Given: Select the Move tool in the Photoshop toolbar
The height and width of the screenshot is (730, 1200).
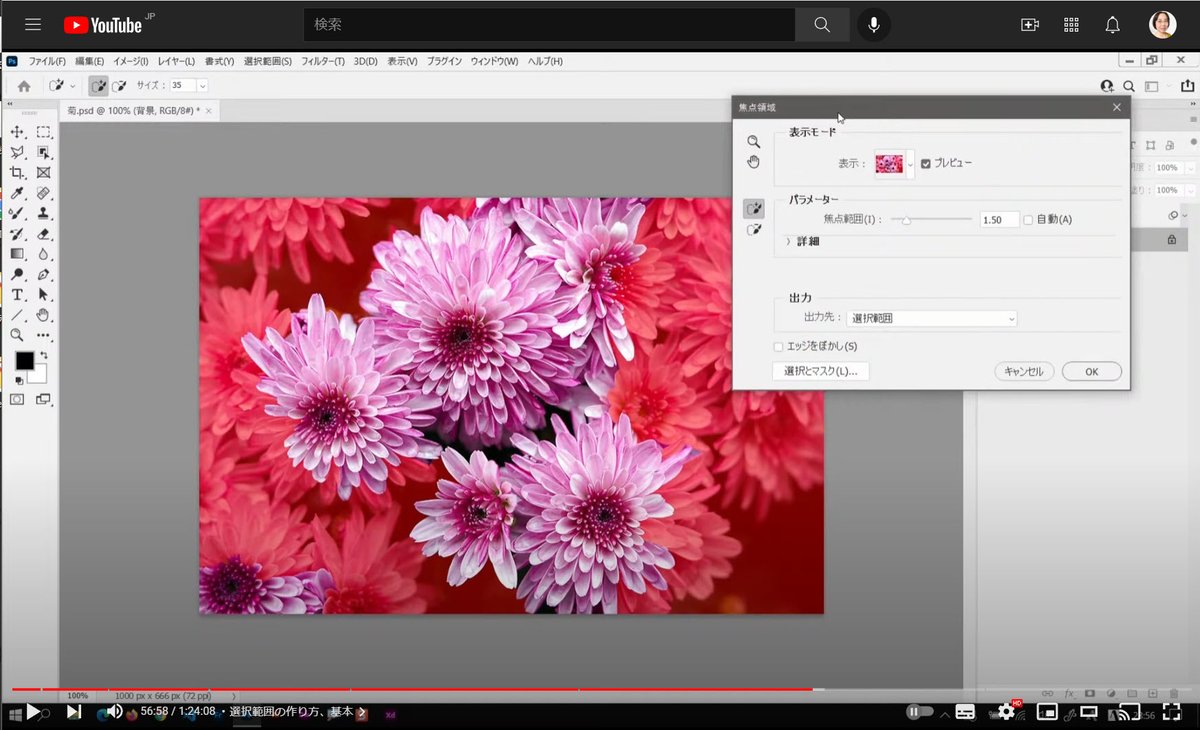Looking at the screenshot, I should (x=17, y=132).
